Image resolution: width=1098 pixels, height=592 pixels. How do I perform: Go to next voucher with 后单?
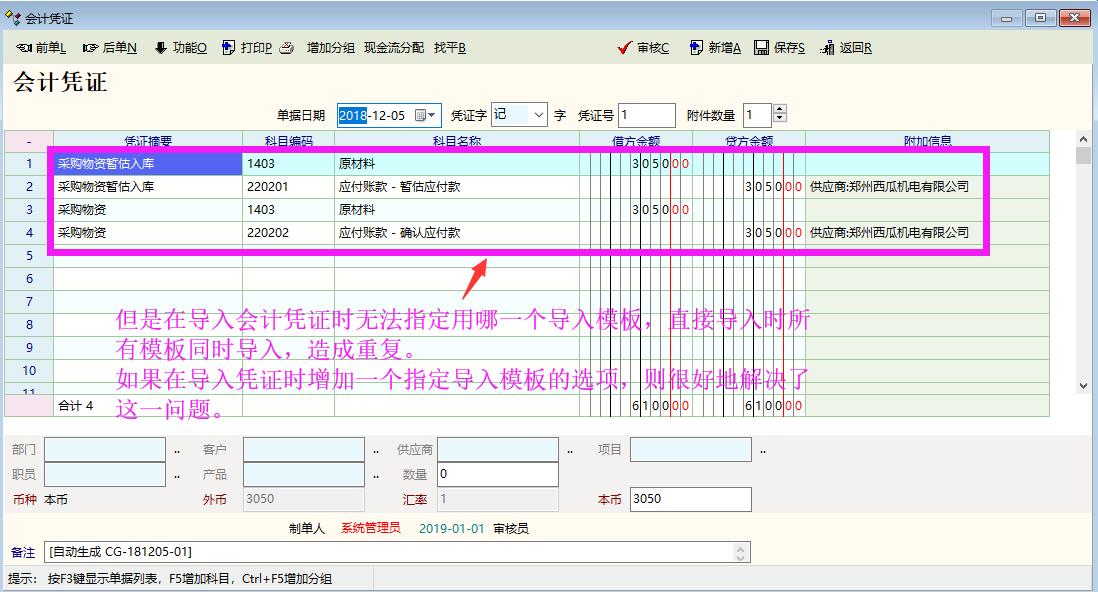pyautogui.click(x=110, y=48)
